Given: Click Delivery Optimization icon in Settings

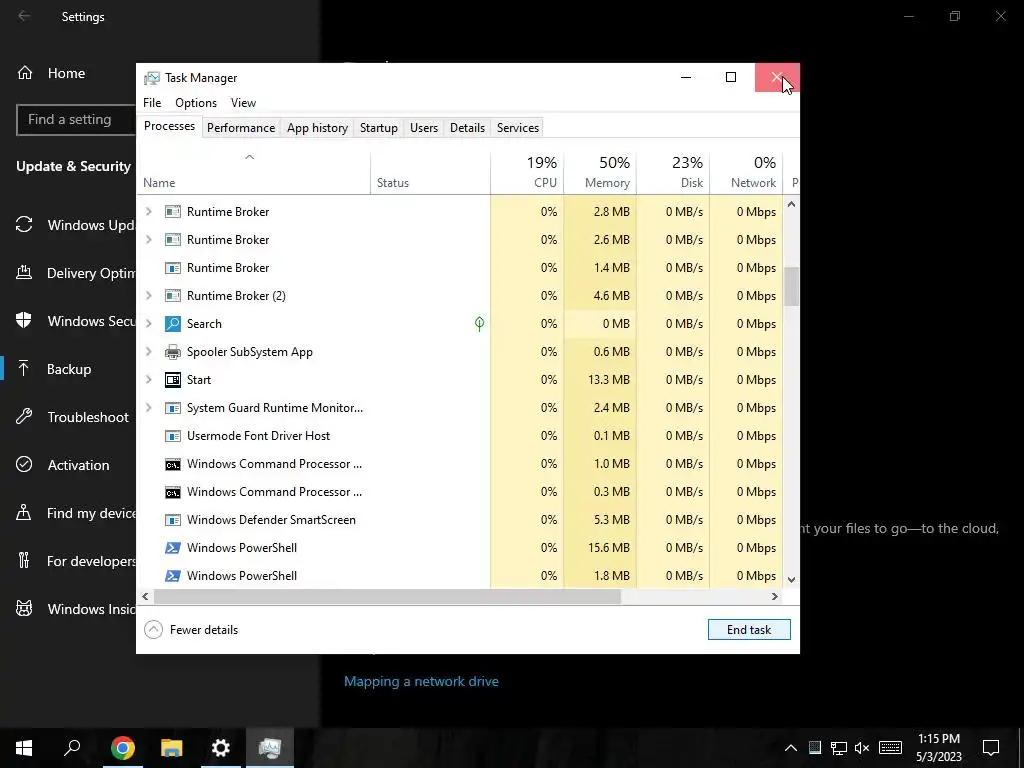Looking at the screenshot, I should pyautogui.click(x=24, y=273).
